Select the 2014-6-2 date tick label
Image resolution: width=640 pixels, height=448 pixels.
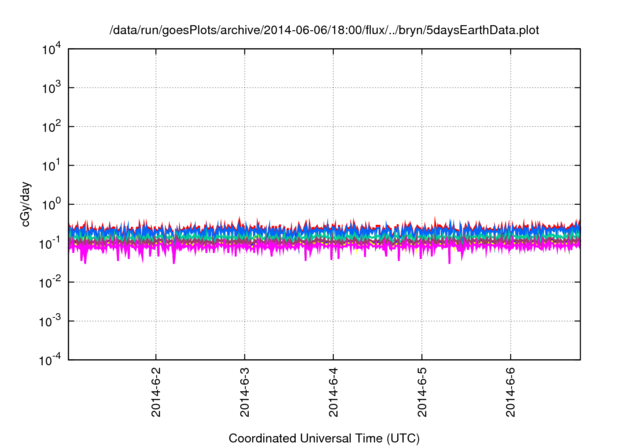[156, 392]
